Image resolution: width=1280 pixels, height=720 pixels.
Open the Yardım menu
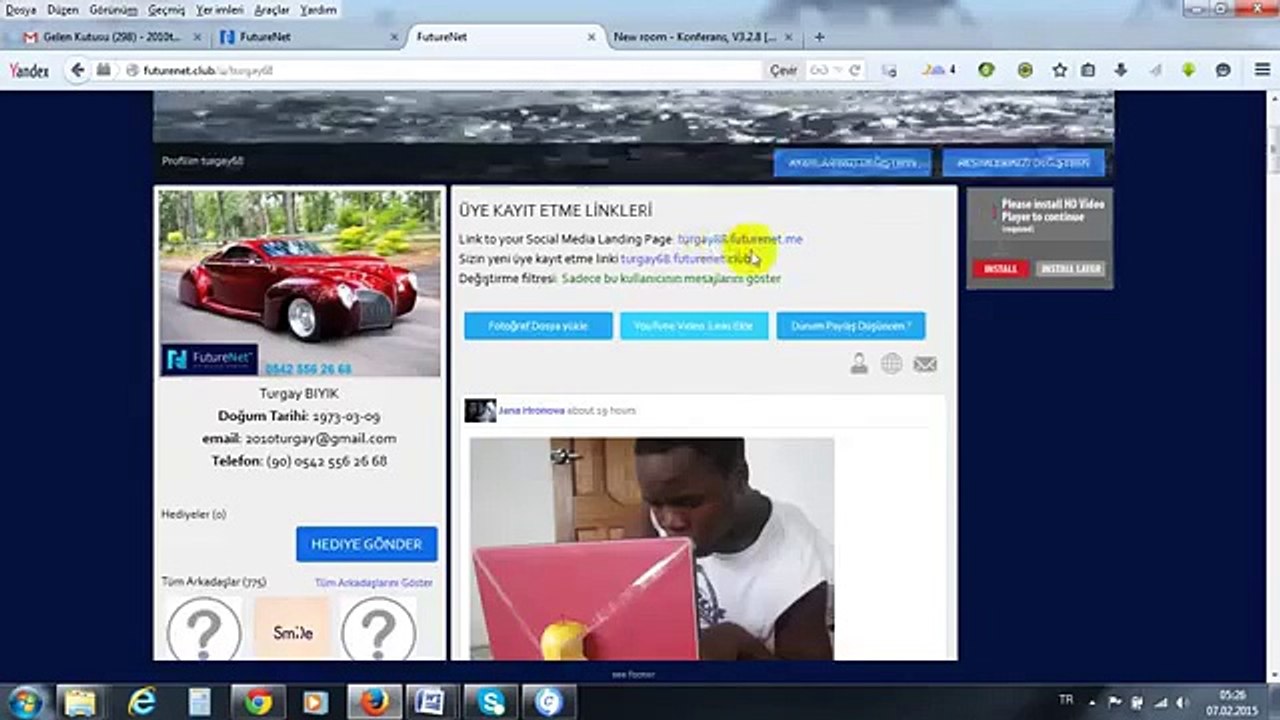[x=318, y=10]
